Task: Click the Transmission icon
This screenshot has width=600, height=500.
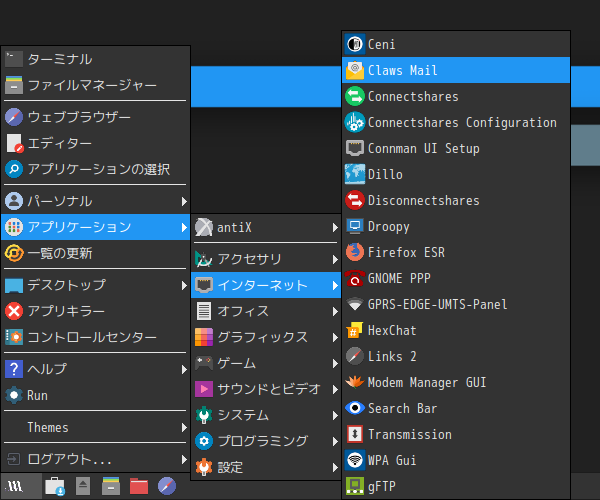Action: tap(355, 435)
